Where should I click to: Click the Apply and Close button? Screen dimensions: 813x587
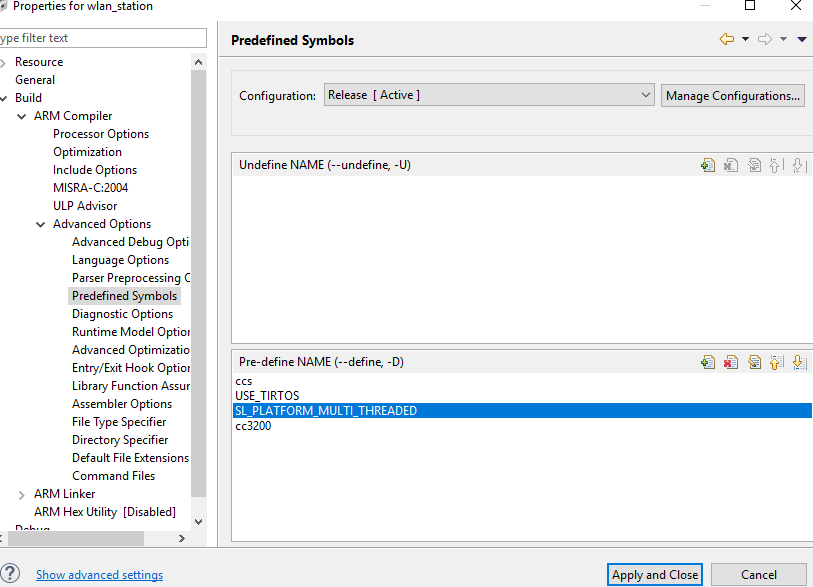pos(655,575)
